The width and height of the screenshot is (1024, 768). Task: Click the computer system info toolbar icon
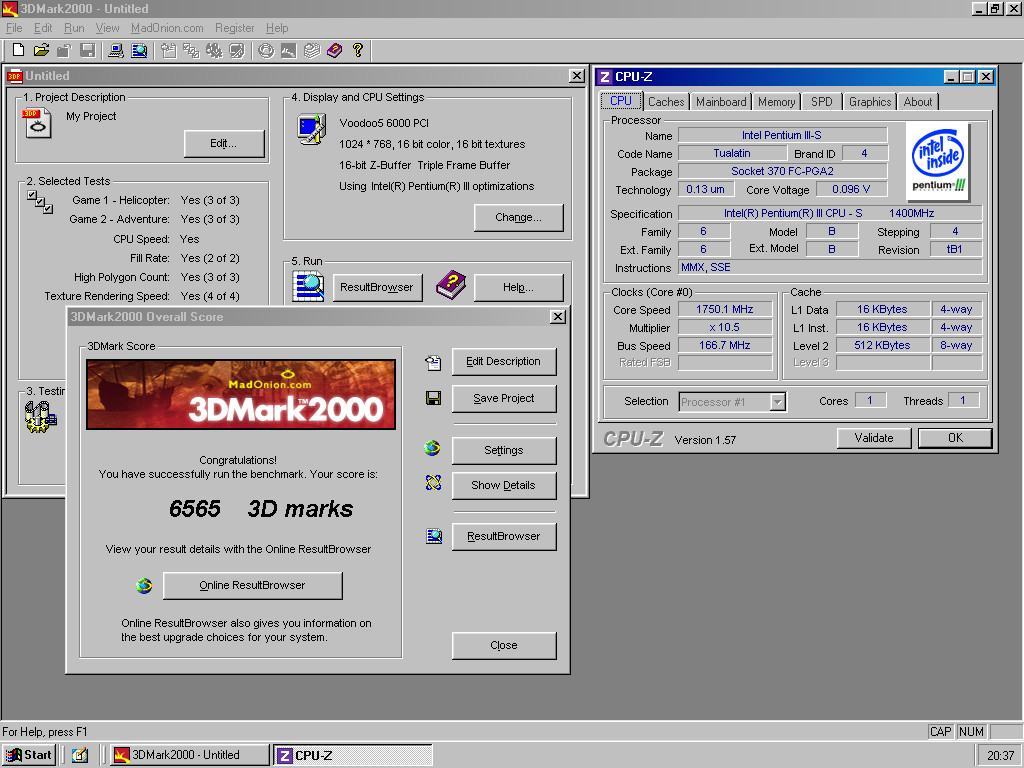[x=116, y=50]
